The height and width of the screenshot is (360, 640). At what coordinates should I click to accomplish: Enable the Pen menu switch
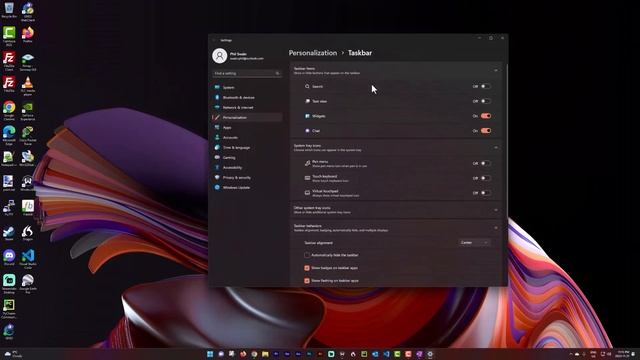[x=485, y=163]
